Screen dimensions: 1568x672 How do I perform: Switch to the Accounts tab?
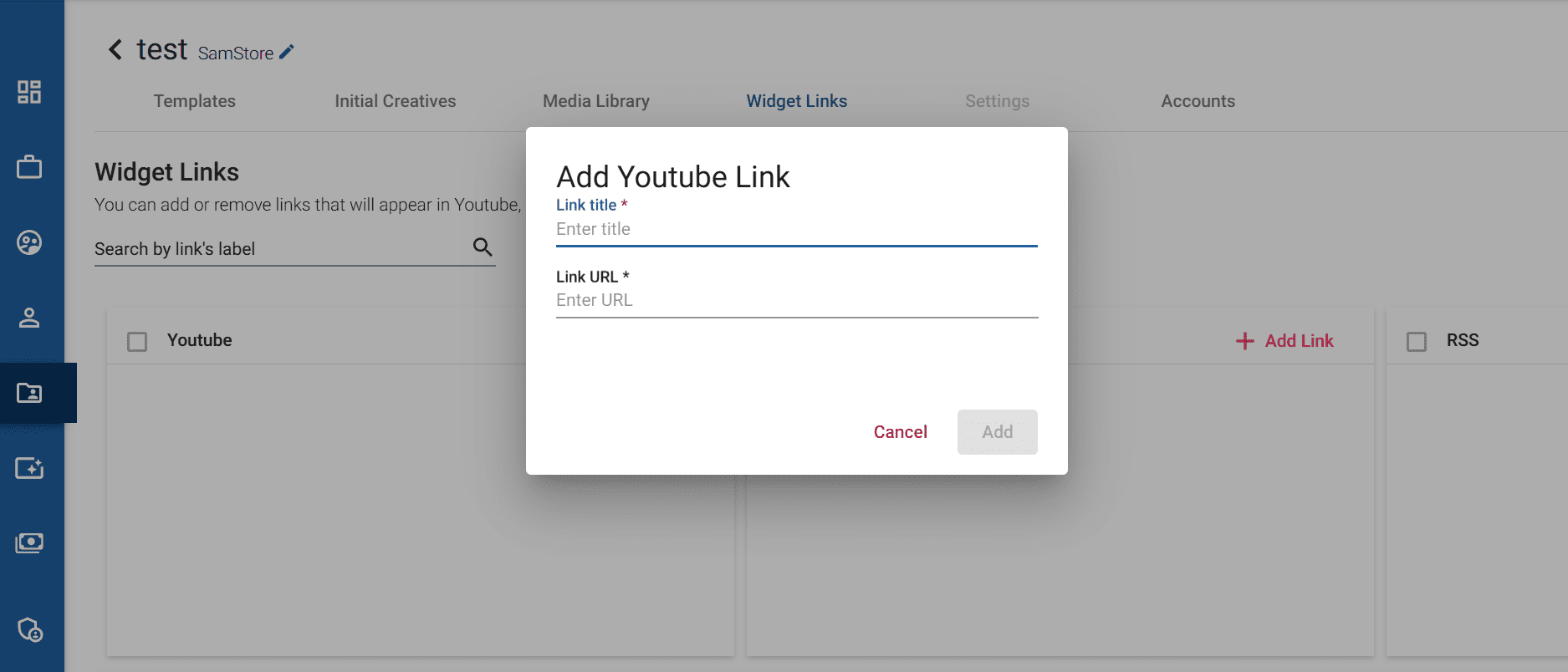tap(1198, 101)
